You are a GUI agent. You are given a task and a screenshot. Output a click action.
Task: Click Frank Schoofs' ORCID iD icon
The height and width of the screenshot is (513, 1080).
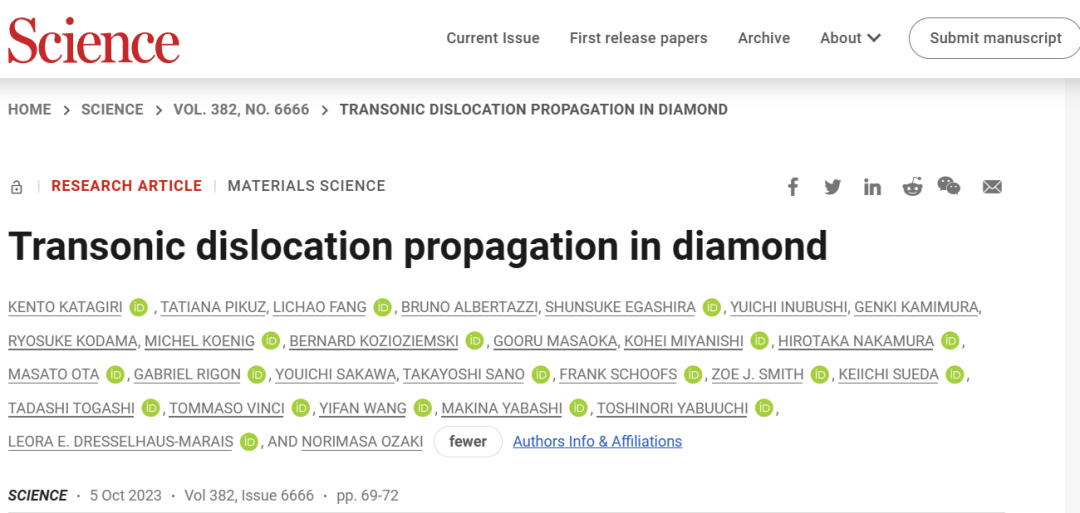693,375
